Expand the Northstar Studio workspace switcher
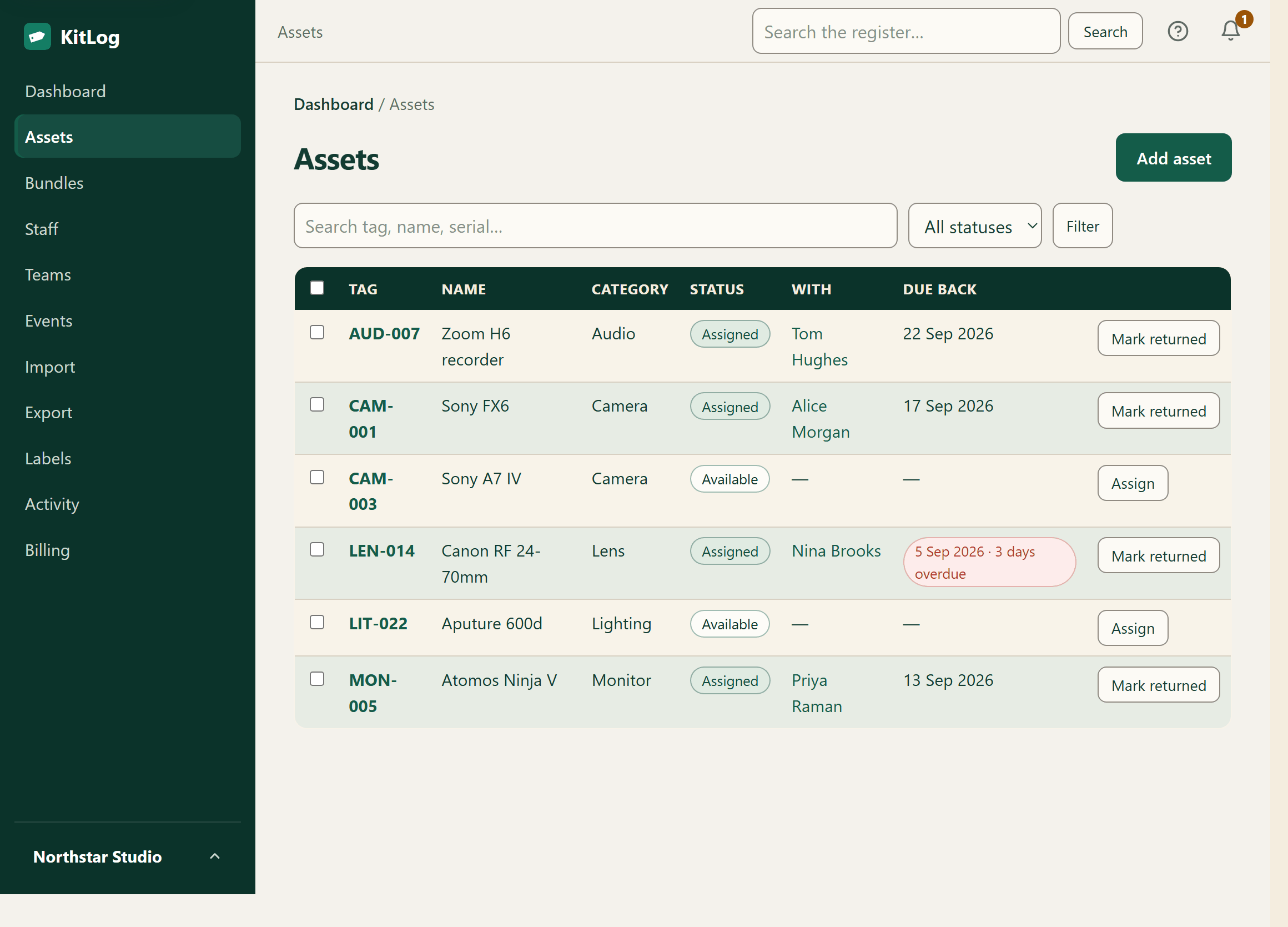1288x927 pixels. click(127, 856)
